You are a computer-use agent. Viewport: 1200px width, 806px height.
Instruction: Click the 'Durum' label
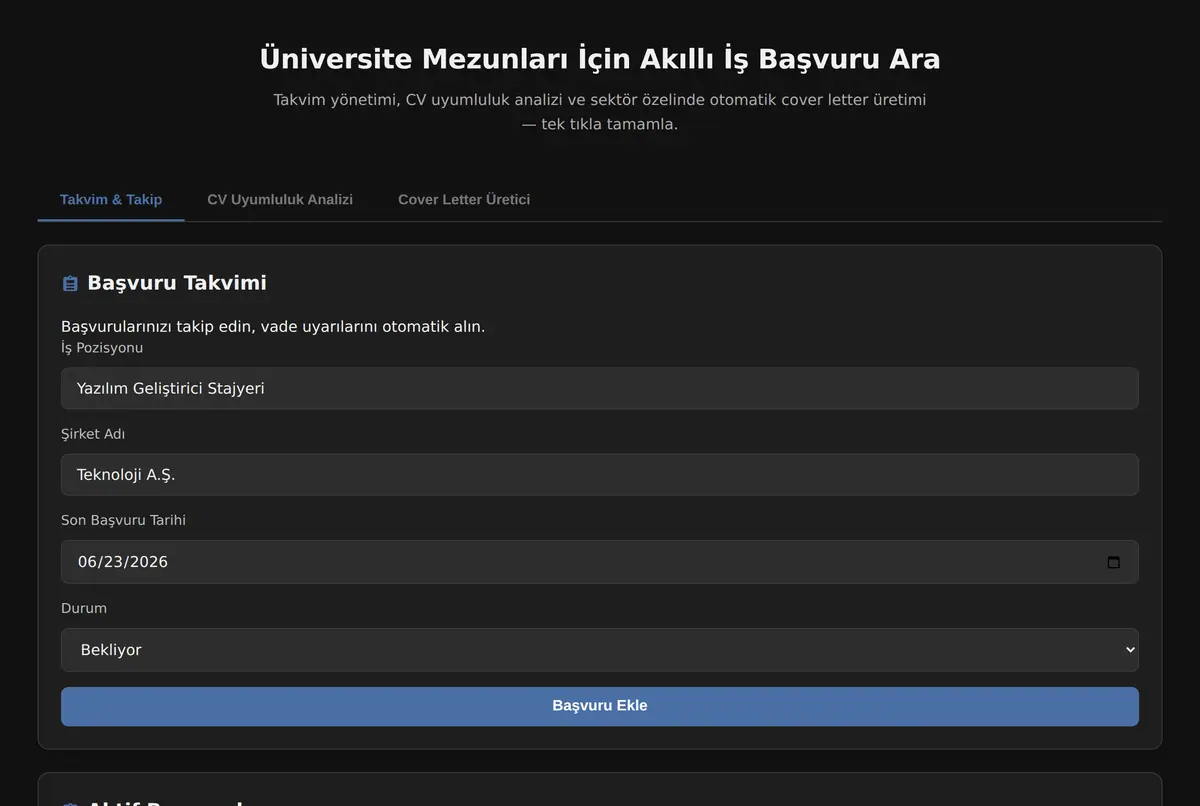click(x=84, y=608)
